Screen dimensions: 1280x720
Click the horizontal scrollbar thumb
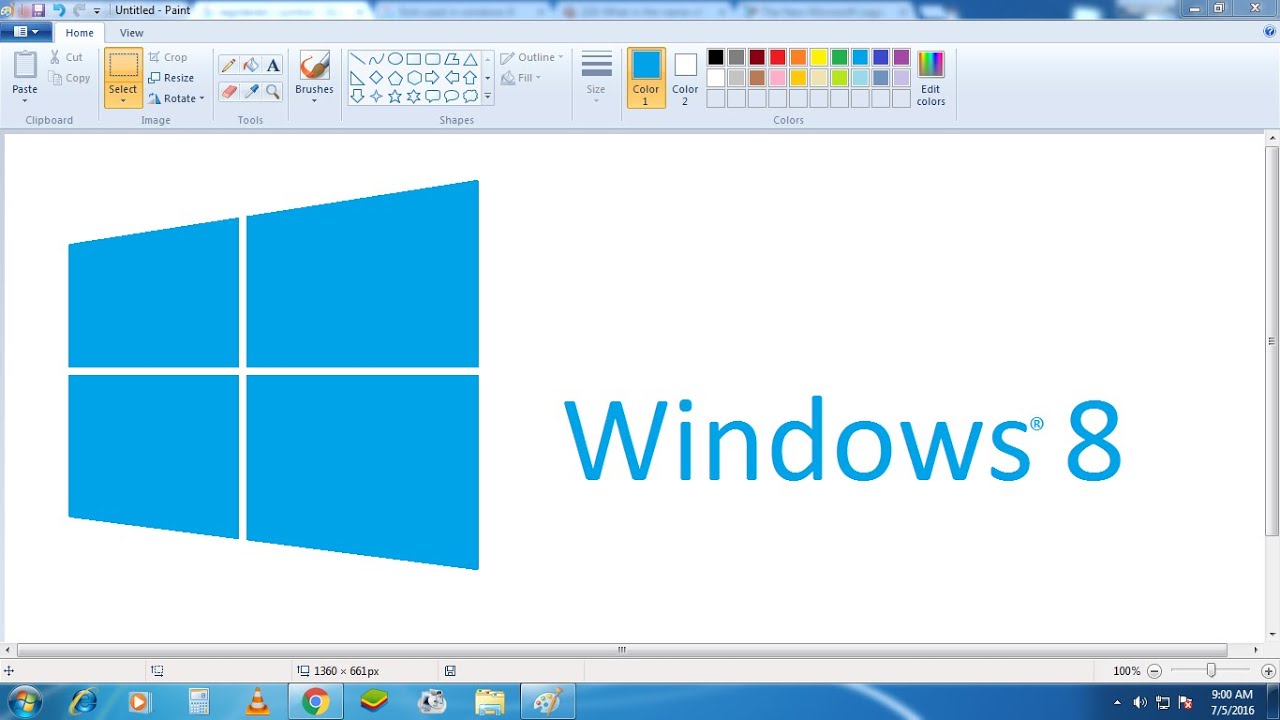click(x=622, y=650)
